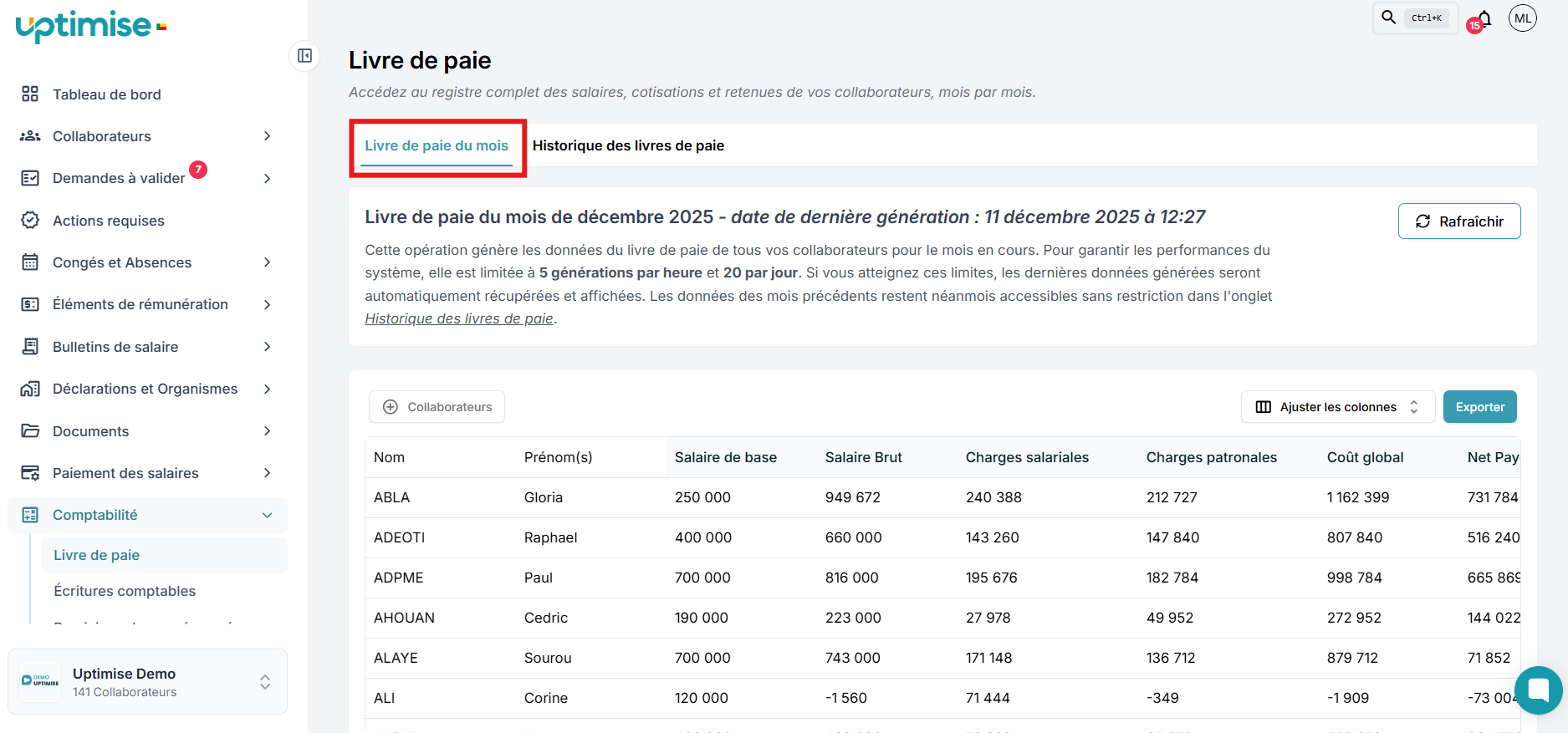The width and height of the screenshot is (1568, 733).
Task: Expand the Collaborateurs menu chevron
Action: coord(268,136)
